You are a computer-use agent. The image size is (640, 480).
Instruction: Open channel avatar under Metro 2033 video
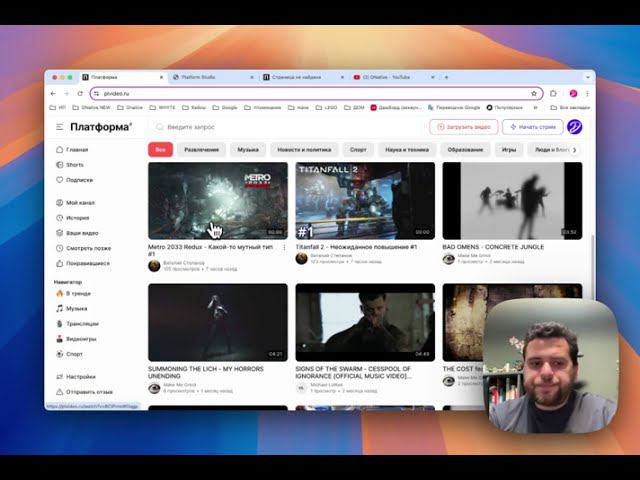pyautogui.click(x=154, y=266)
